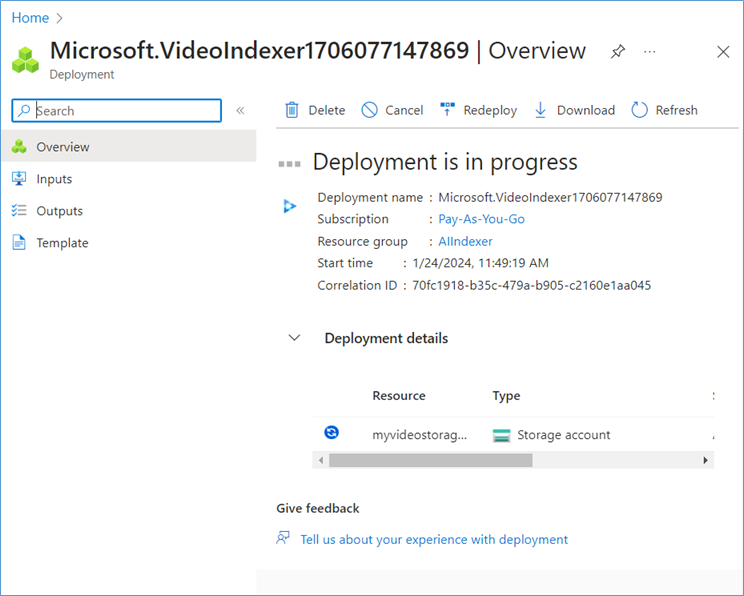Open the Pay-As-You-Go subscription link
Viewport: 744px width, 596px height.
(x=481, y=219)
